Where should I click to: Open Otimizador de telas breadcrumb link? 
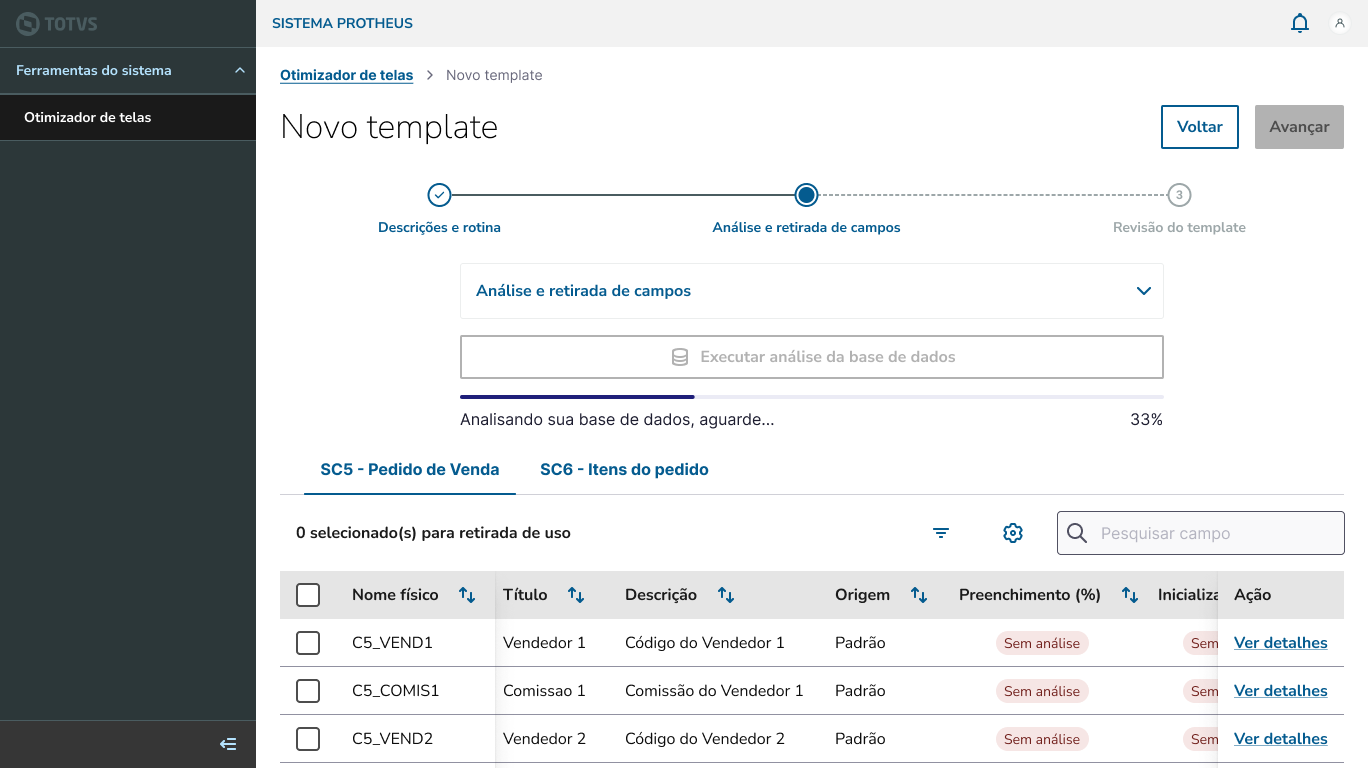click(x=346, y=75)
